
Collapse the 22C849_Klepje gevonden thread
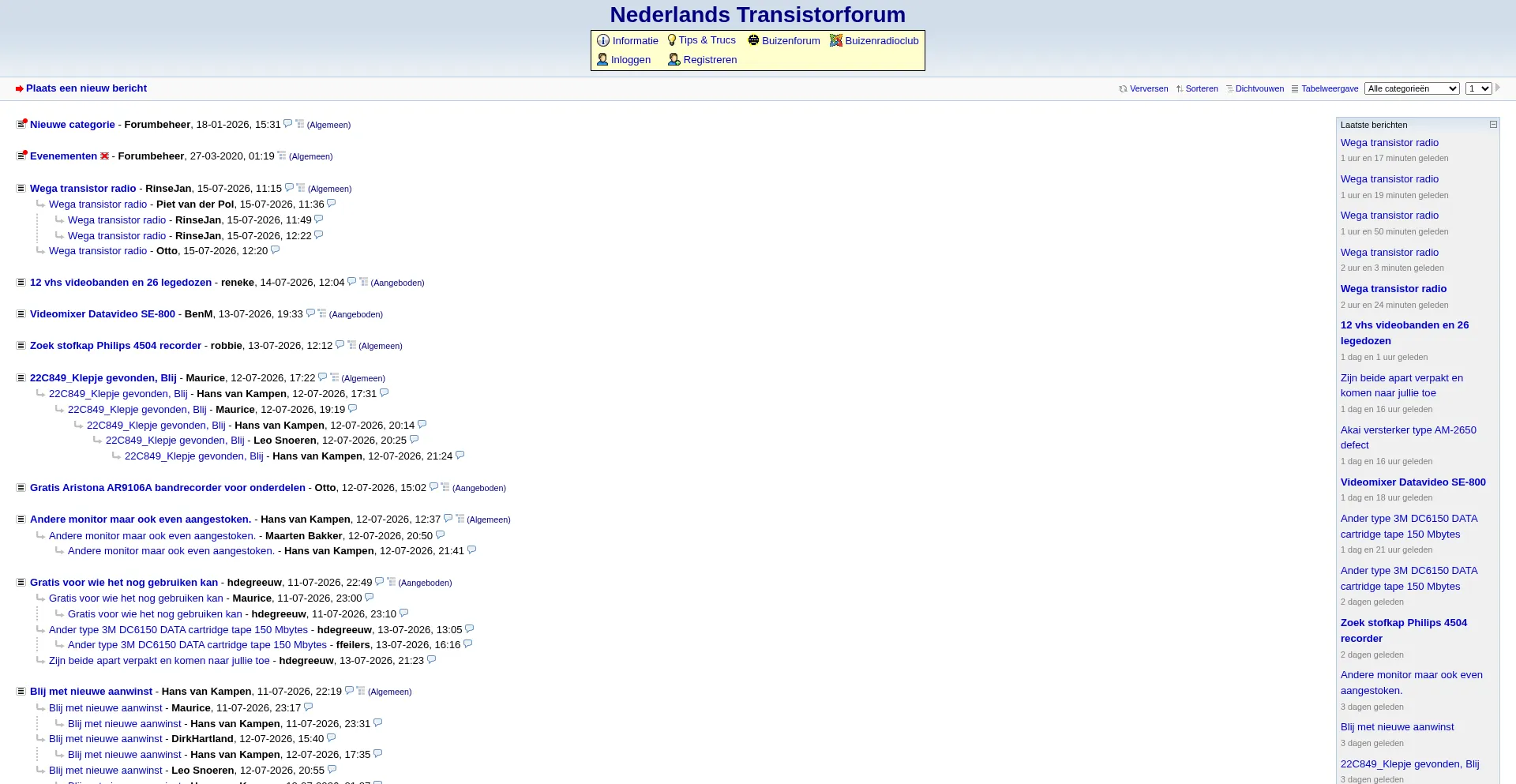(21, 377)
